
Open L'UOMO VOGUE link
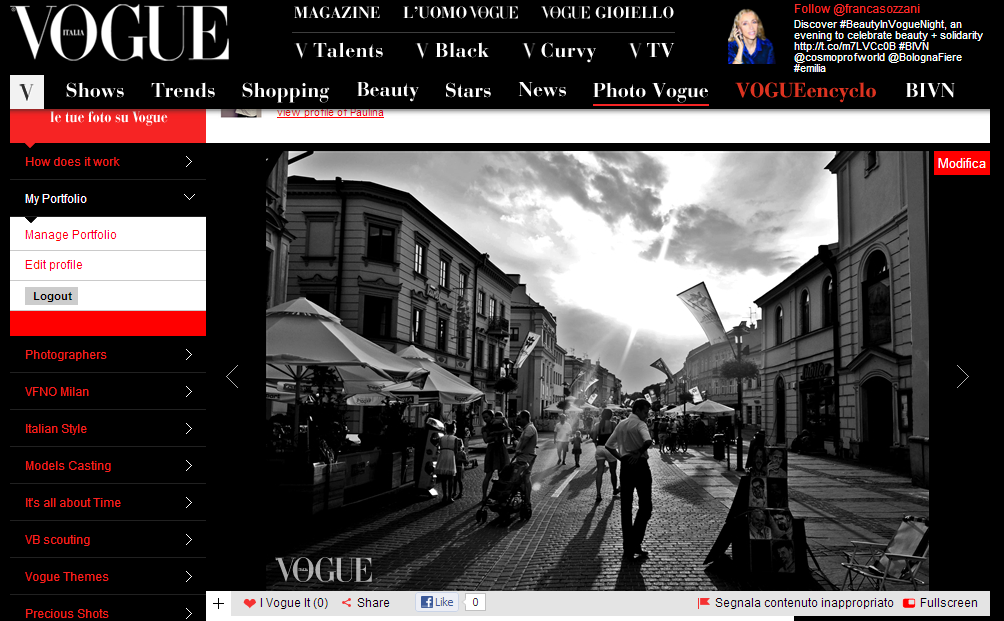[460, 13]
